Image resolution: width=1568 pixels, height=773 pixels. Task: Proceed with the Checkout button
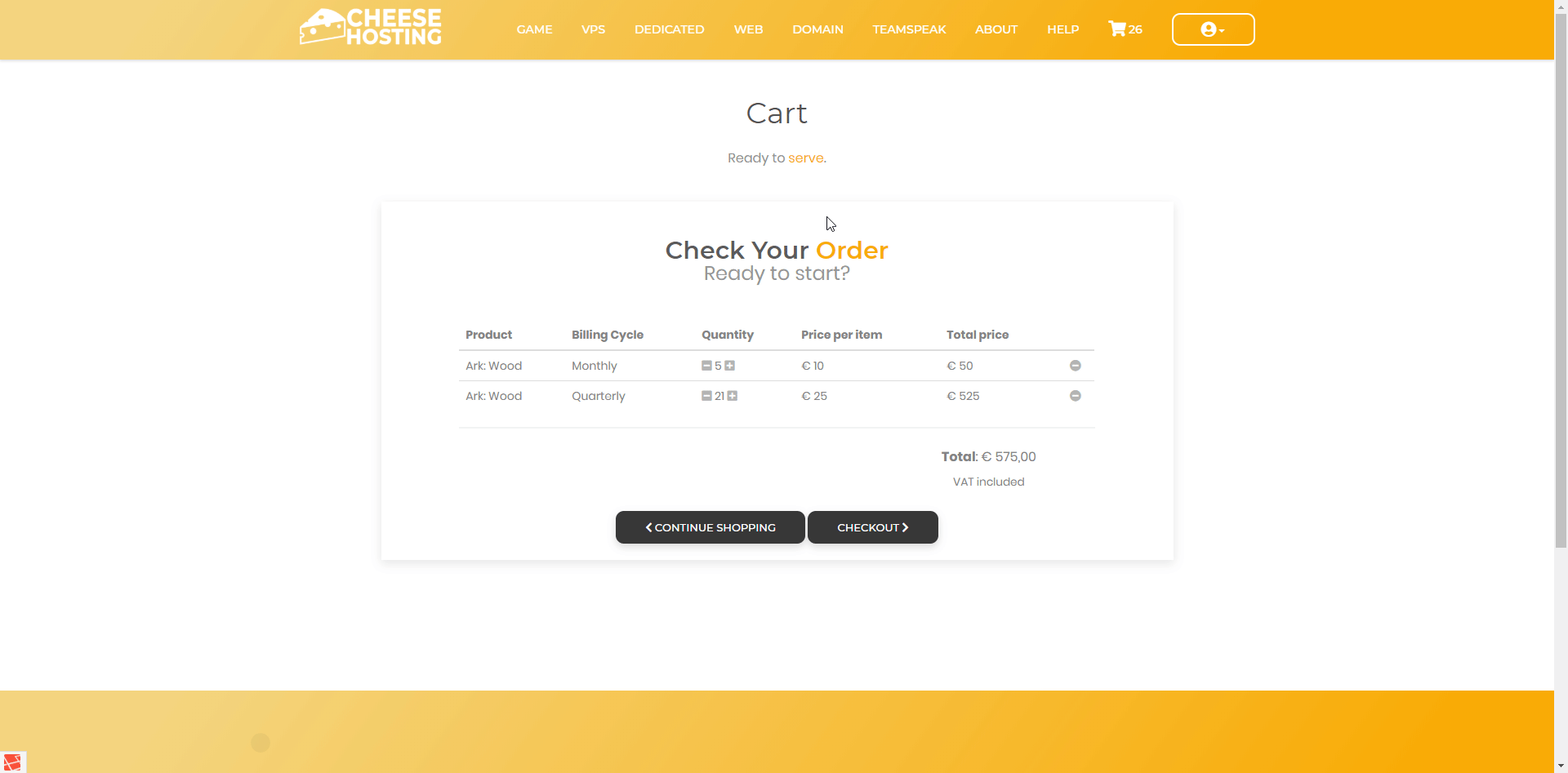tap(872, 527)
